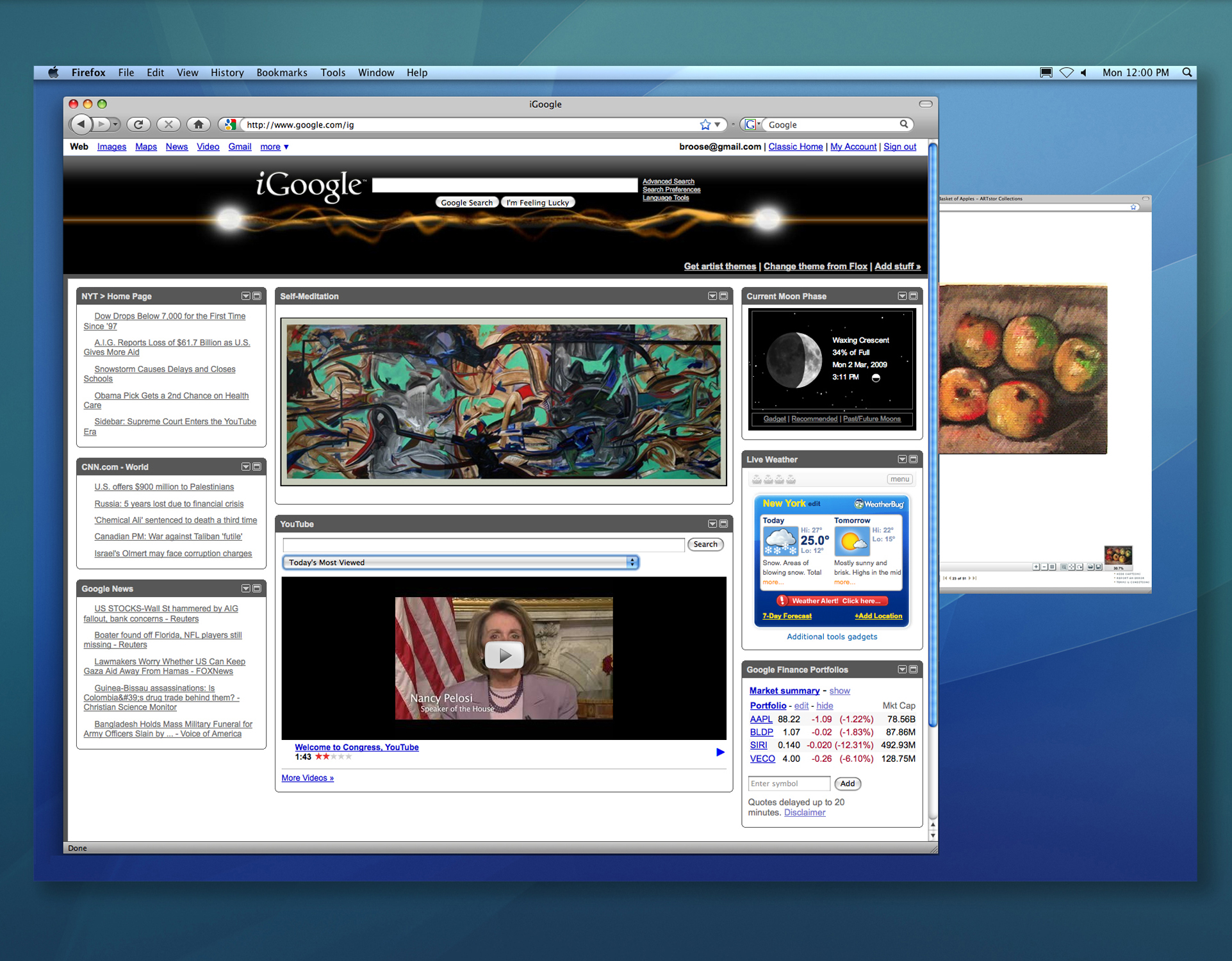This screenshot has width=1232, height=961.
Task: Click the site icon beside the URL
Action: (x=230, y=124)
